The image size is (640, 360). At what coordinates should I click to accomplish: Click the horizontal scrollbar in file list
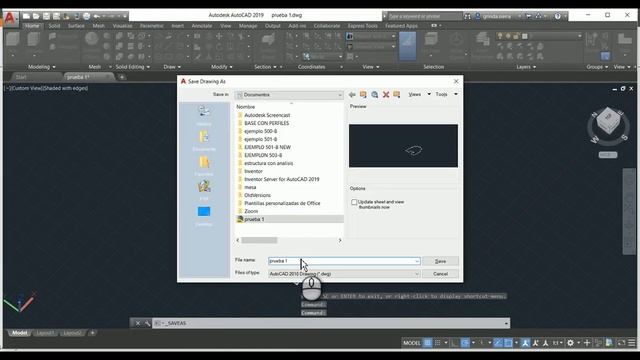pyautogui.click(x=259, y=240)
